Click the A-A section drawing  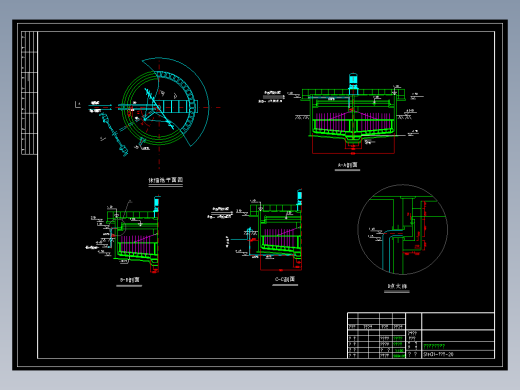click(x=341, y=114)
